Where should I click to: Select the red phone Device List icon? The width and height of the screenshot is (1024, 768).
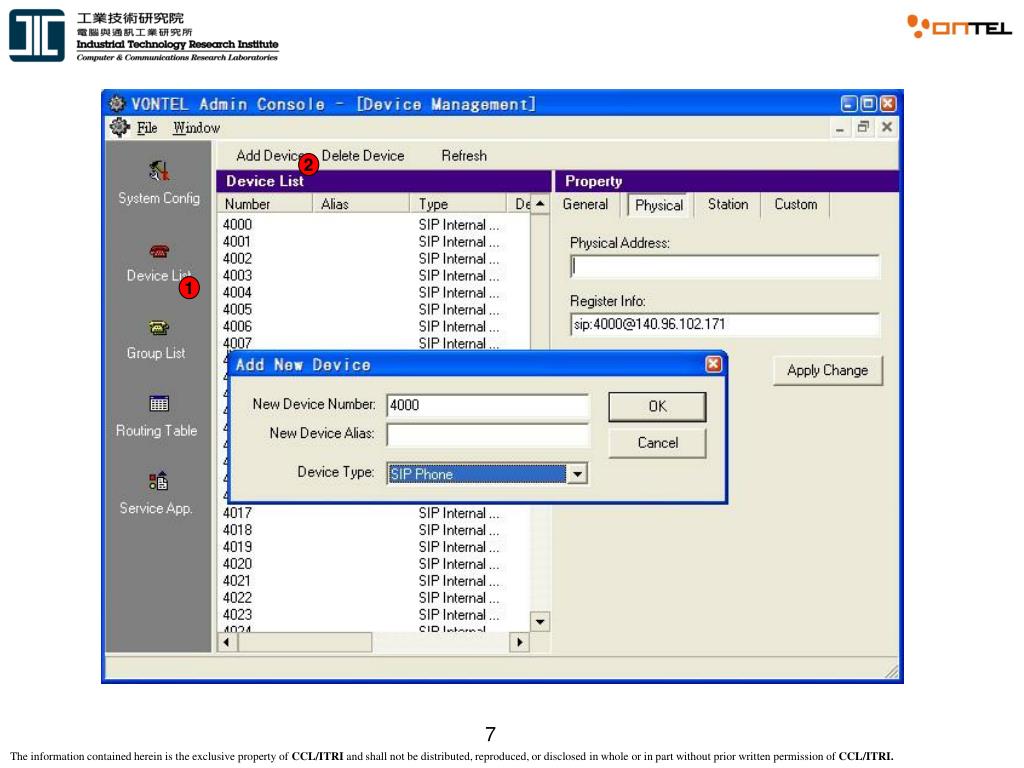tap(159, 251)
